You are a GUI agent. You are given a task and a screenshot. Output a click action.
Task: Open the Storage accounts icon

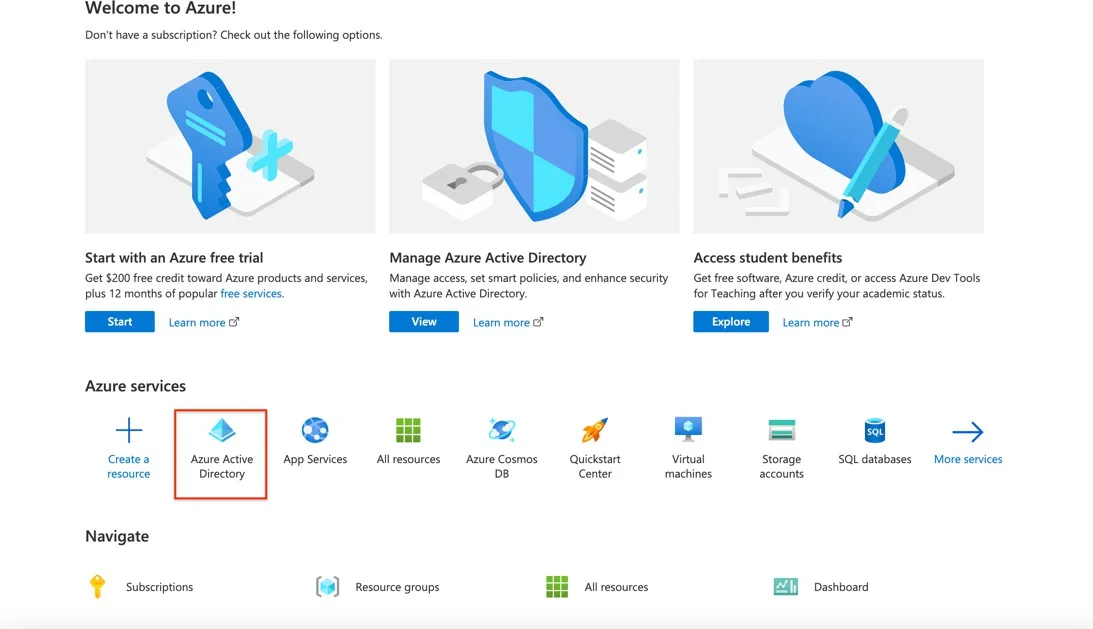[781, 430]
